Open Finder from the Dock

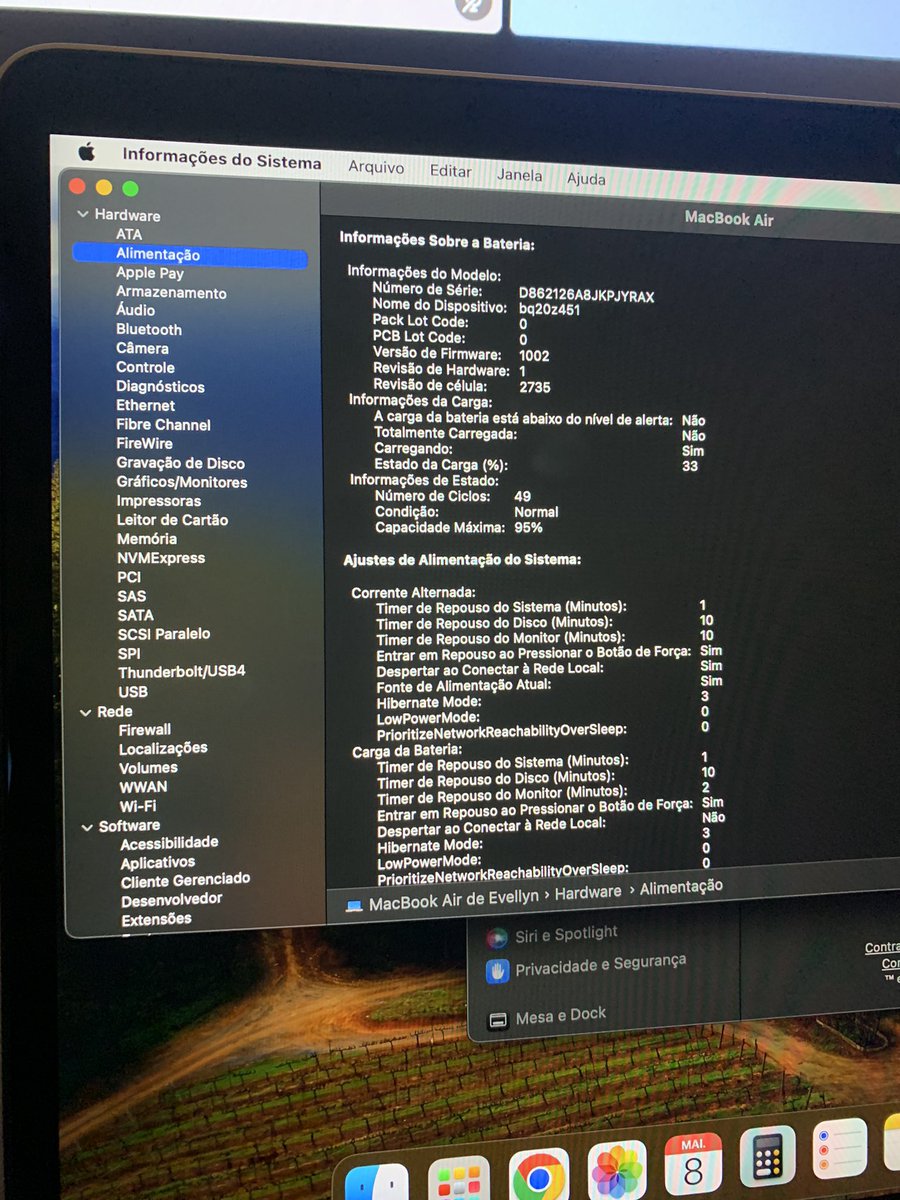click(x=377, y=1183)
